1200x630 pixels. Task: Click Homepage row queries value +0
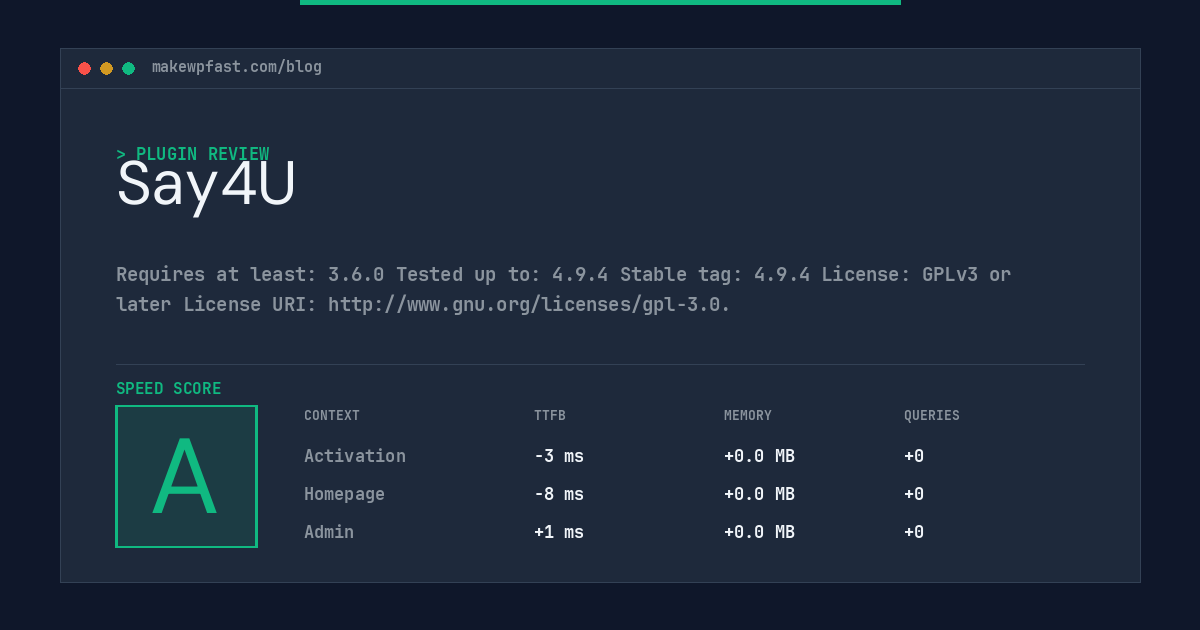(914, 494)
